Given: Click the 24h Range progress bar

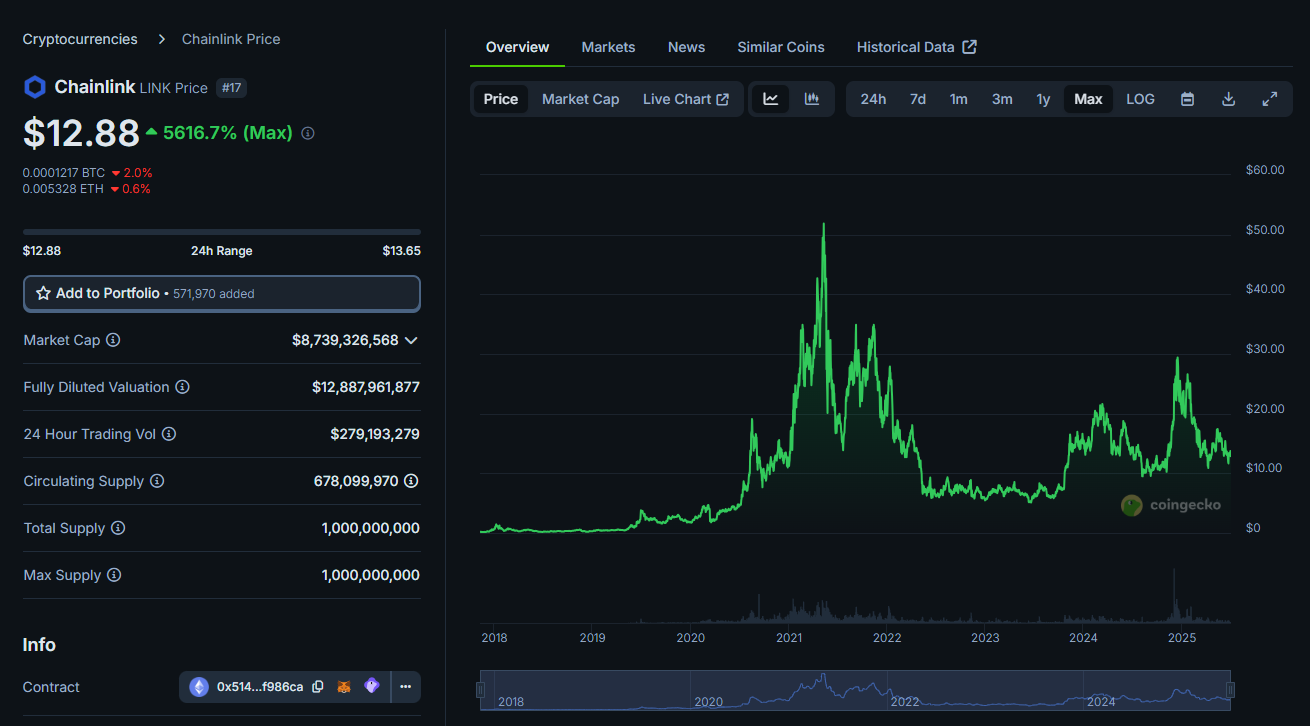Looking at the screenshot, I should click(222, 231).
